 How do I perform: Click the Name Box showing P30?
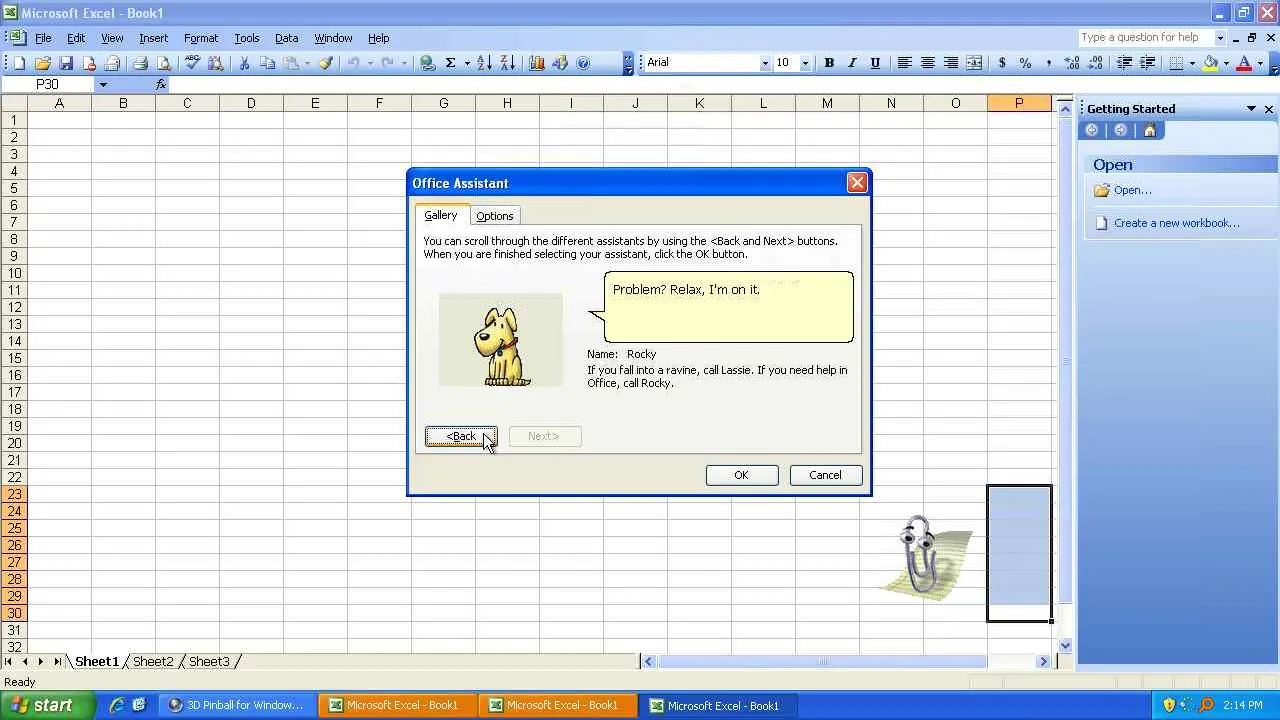[47, 85]
